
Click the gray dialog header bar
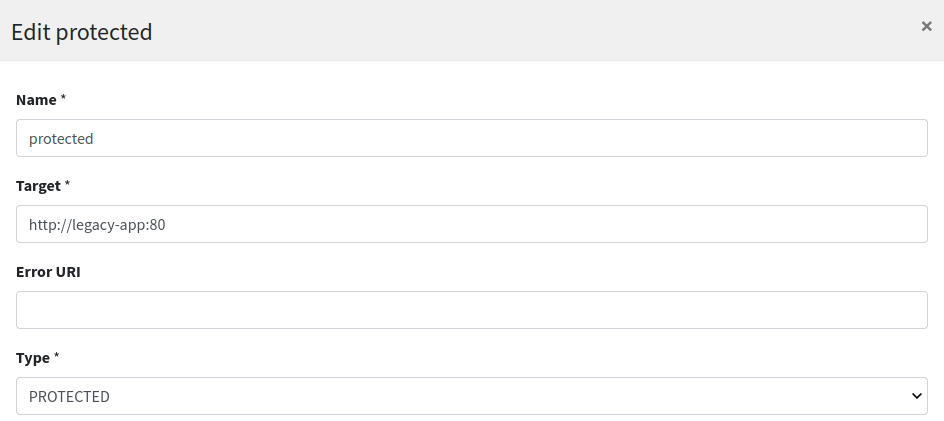pyautogui.click(x=472, y=30)
